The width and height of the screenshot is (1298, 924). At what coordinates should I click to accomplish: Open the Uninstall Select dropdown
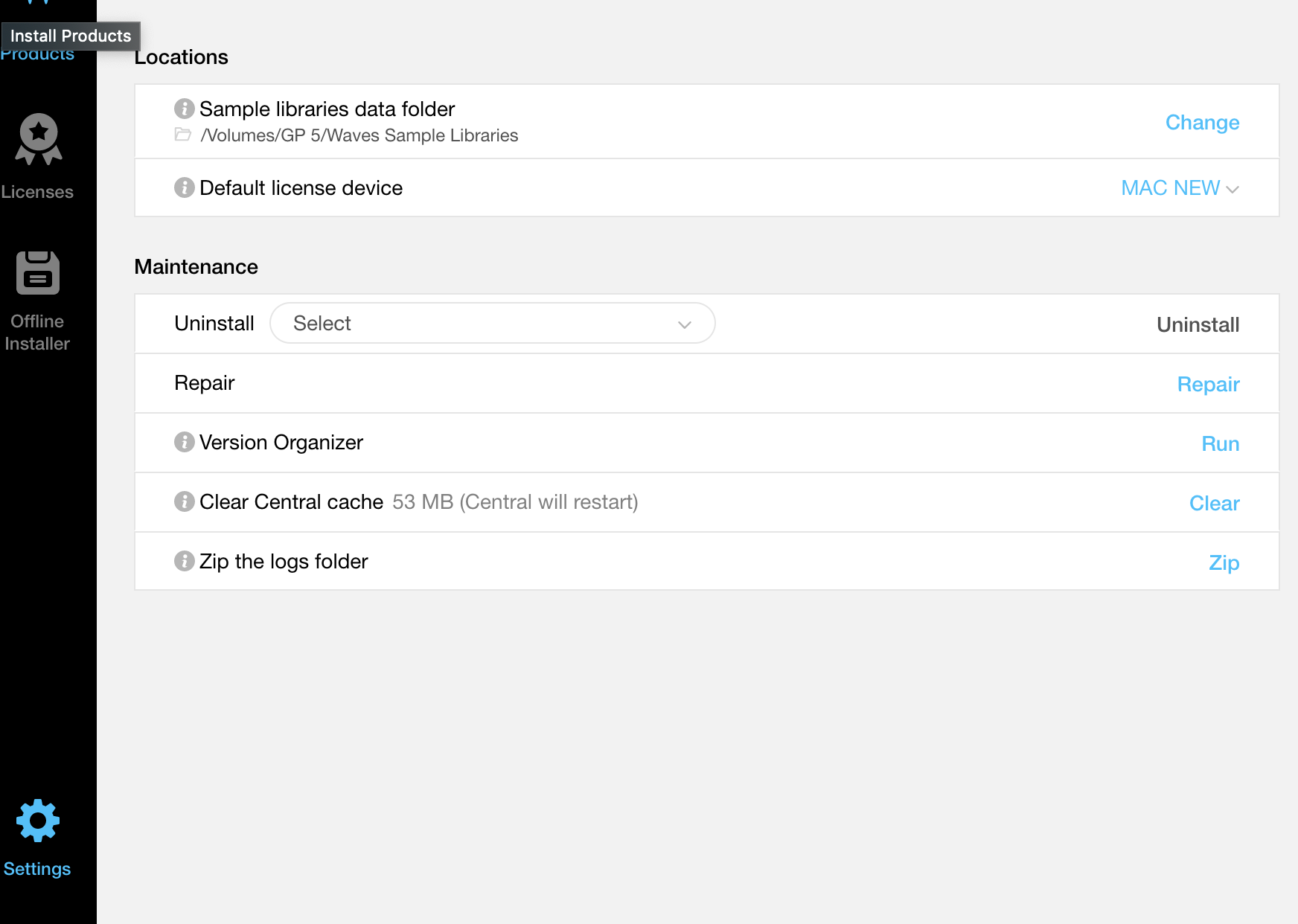tap(491, 324)
